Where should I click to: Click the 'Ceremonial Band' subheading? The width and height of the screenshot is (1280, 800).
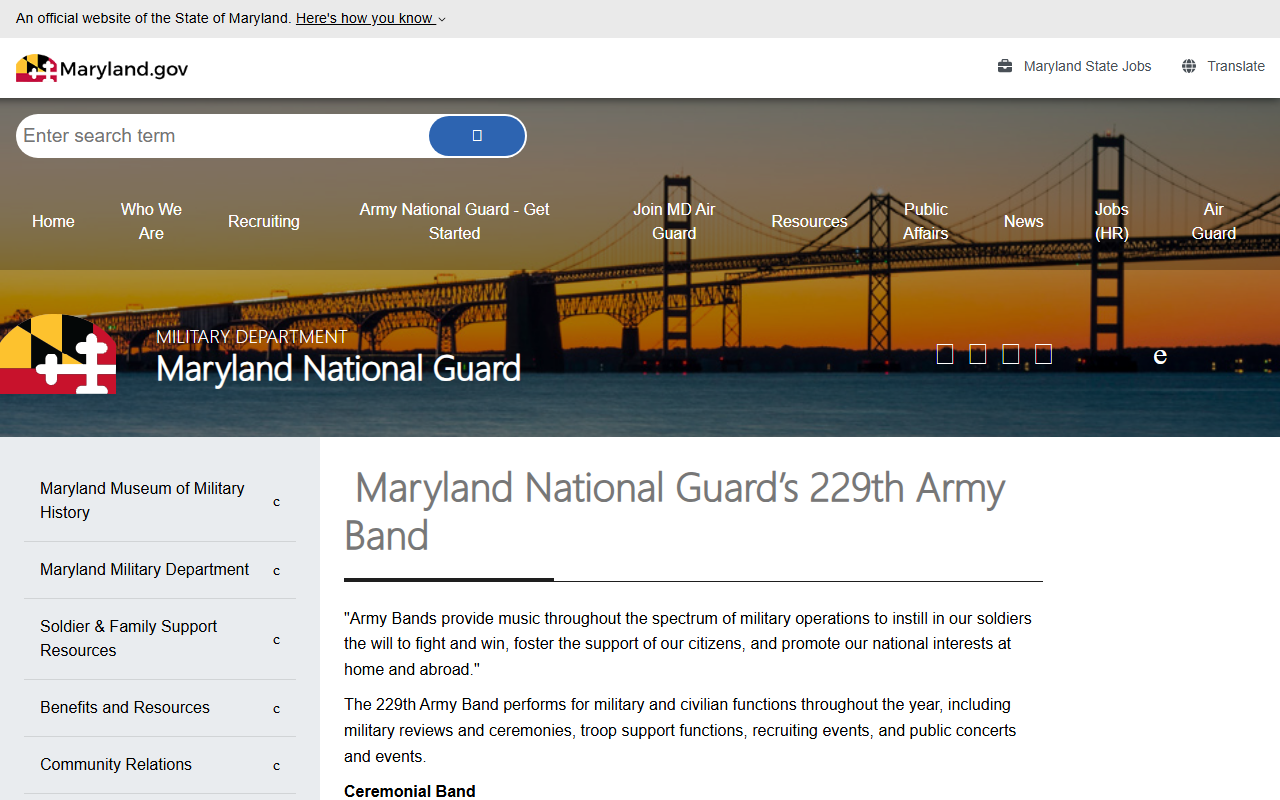410,791
